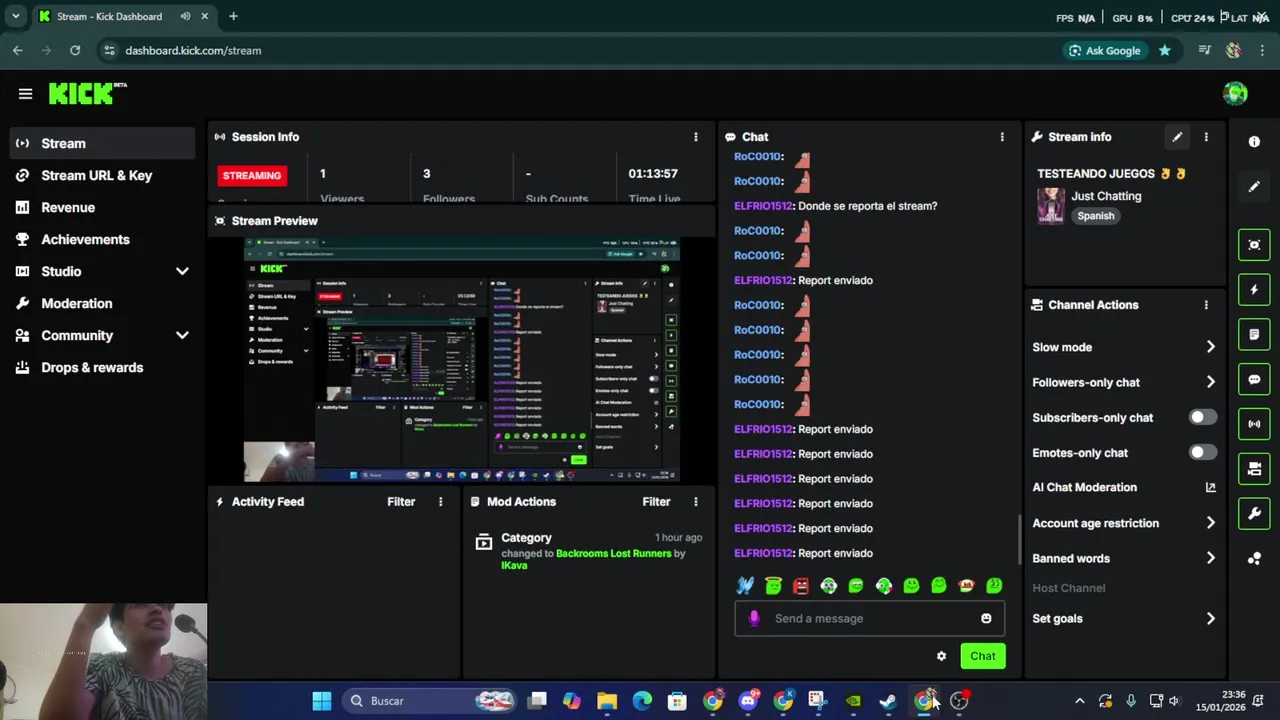Toggle the camera icon in right rail
The image size is (1280, 720).
coord(1254,469)
